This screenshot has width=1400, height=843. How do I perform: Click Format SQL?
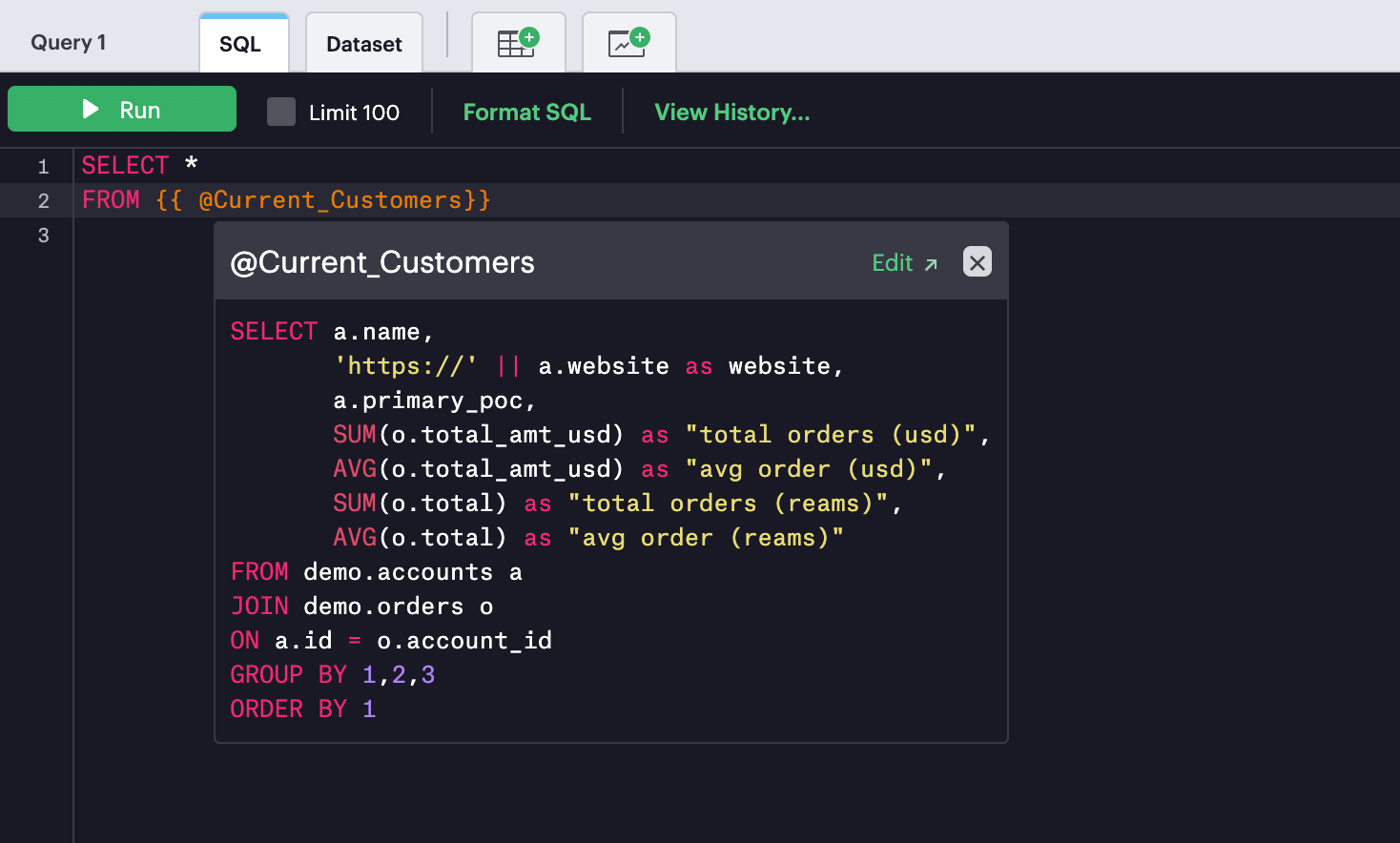pos(527,112)
